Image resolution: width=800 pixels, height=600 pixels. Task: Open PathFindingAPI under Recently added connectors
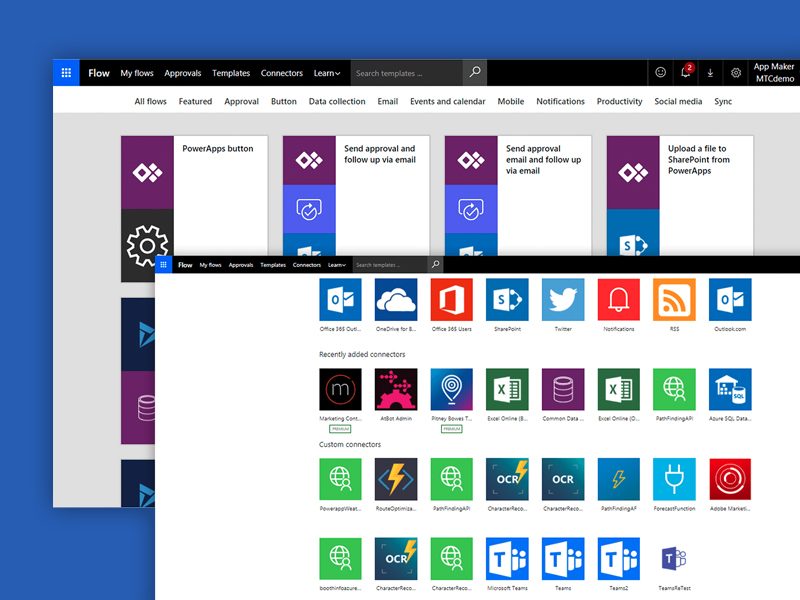(x=674, y=389)
